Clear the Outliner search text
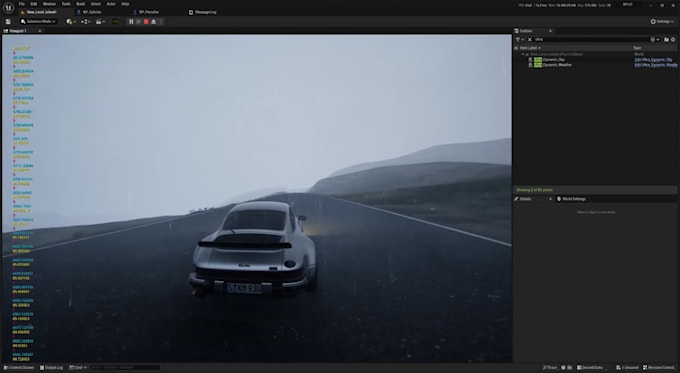Image resolution: width=680 pixels, height=373 pixels. [x=530, y=39]
